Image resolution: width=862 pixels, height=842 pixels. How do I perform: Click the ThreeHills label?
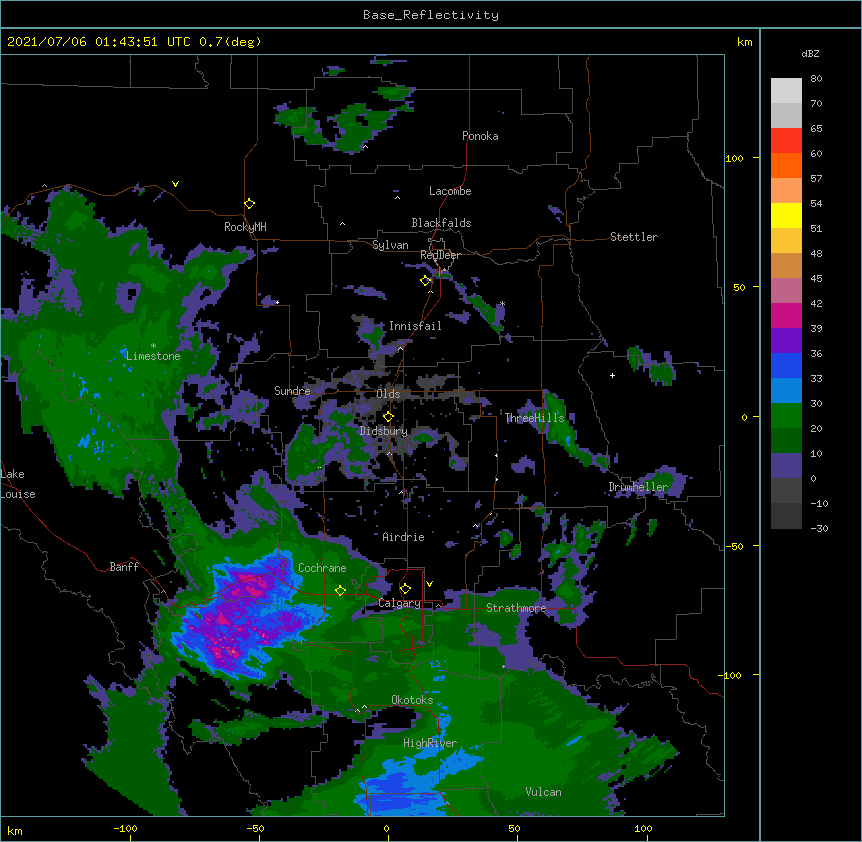[x=535, y=418]
